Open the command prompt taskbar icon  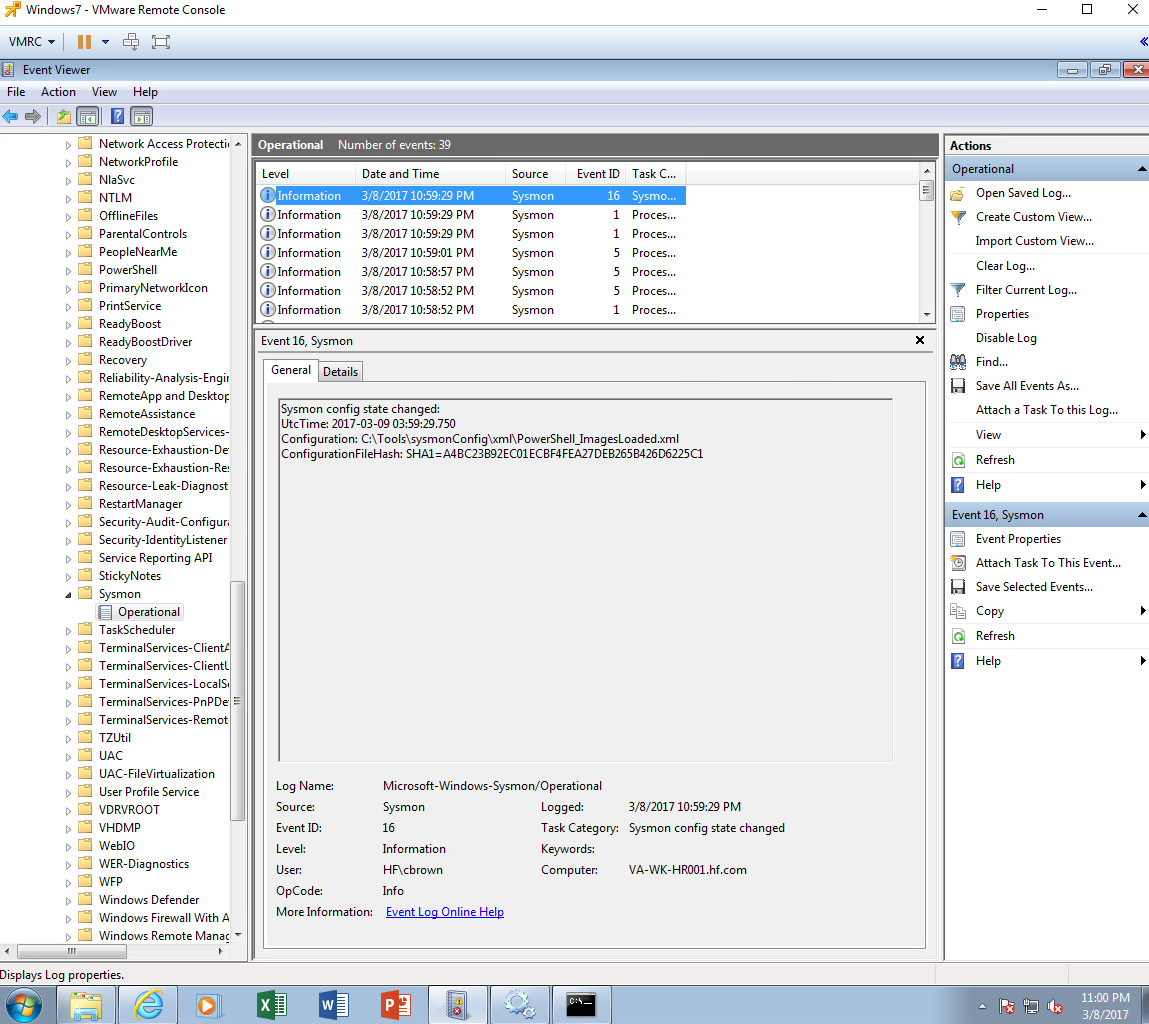tap(581, 1005)
